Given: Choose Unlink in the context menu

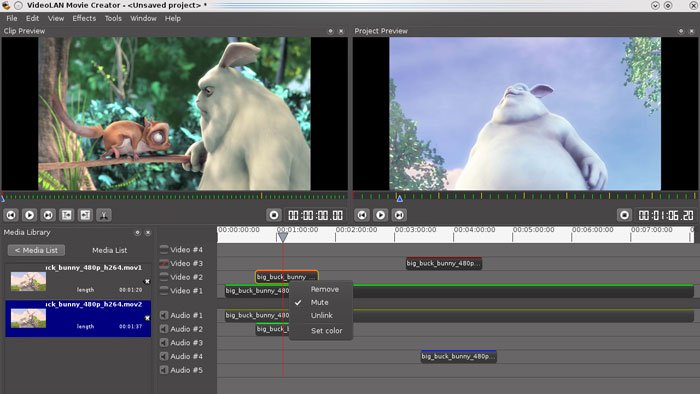Looking at the screenshot, I should click(321, 315).
